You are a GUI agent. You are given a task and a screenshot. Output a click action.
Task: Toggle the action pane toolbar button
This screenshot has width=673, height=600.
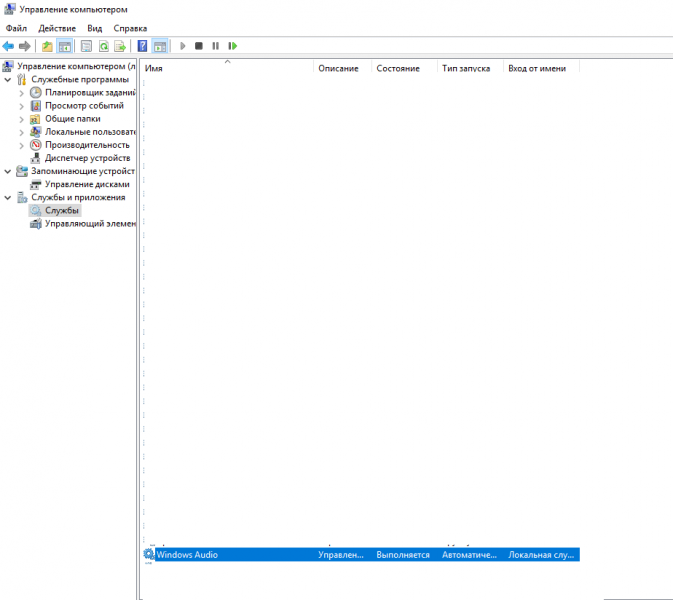tap(160, 46)
